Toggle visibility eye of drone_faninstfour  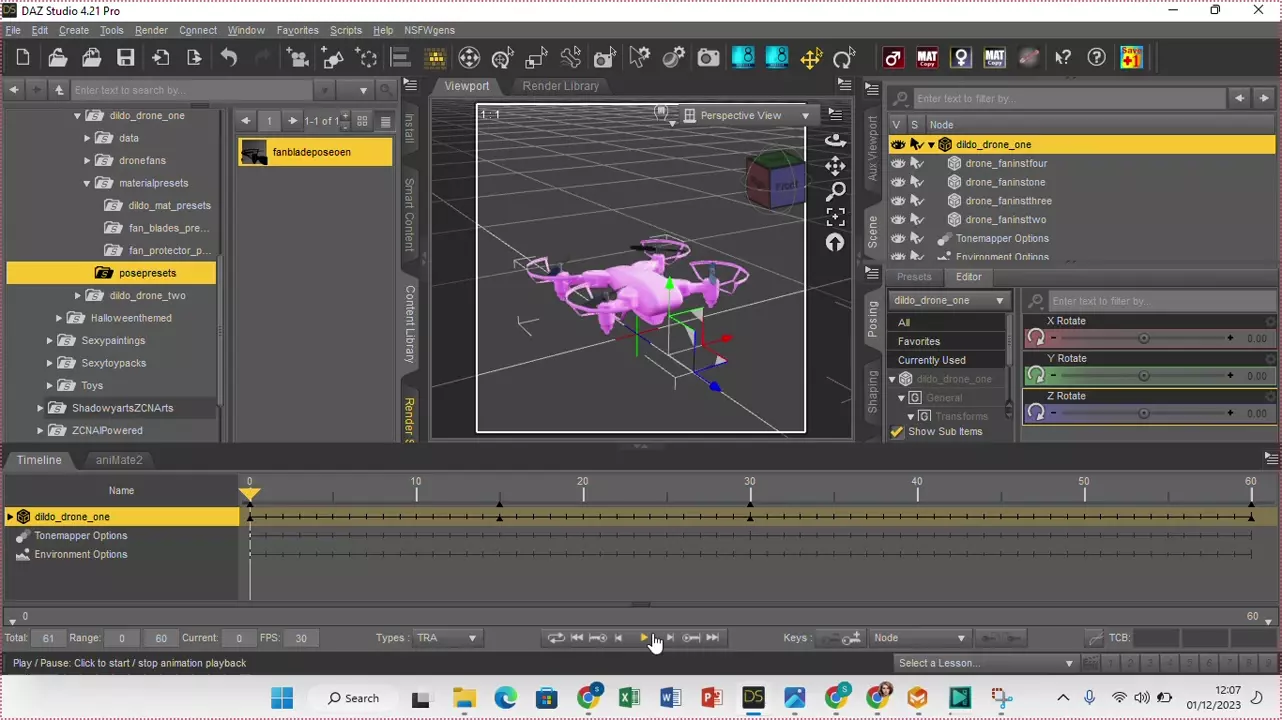pyautogui.click(x=897, y=163)
